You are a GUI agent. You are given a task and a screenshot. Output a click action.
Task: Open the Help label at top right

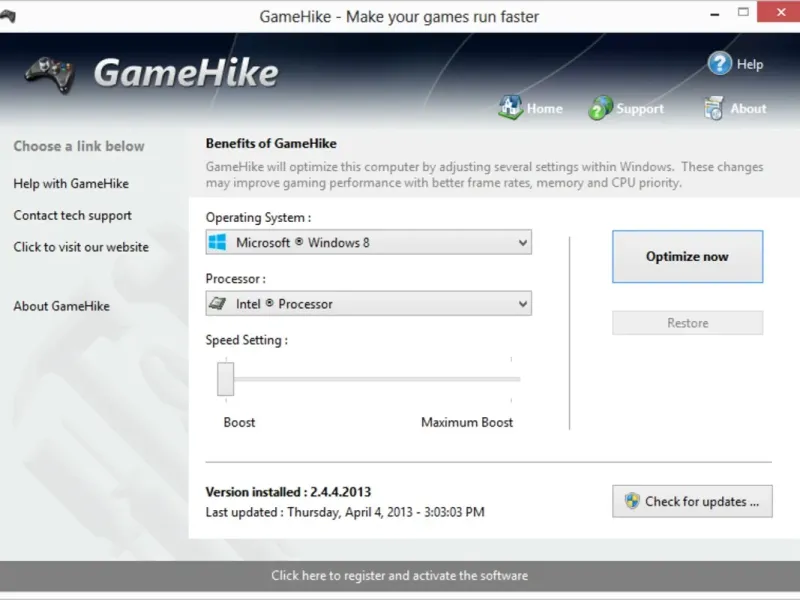(749, 64)
